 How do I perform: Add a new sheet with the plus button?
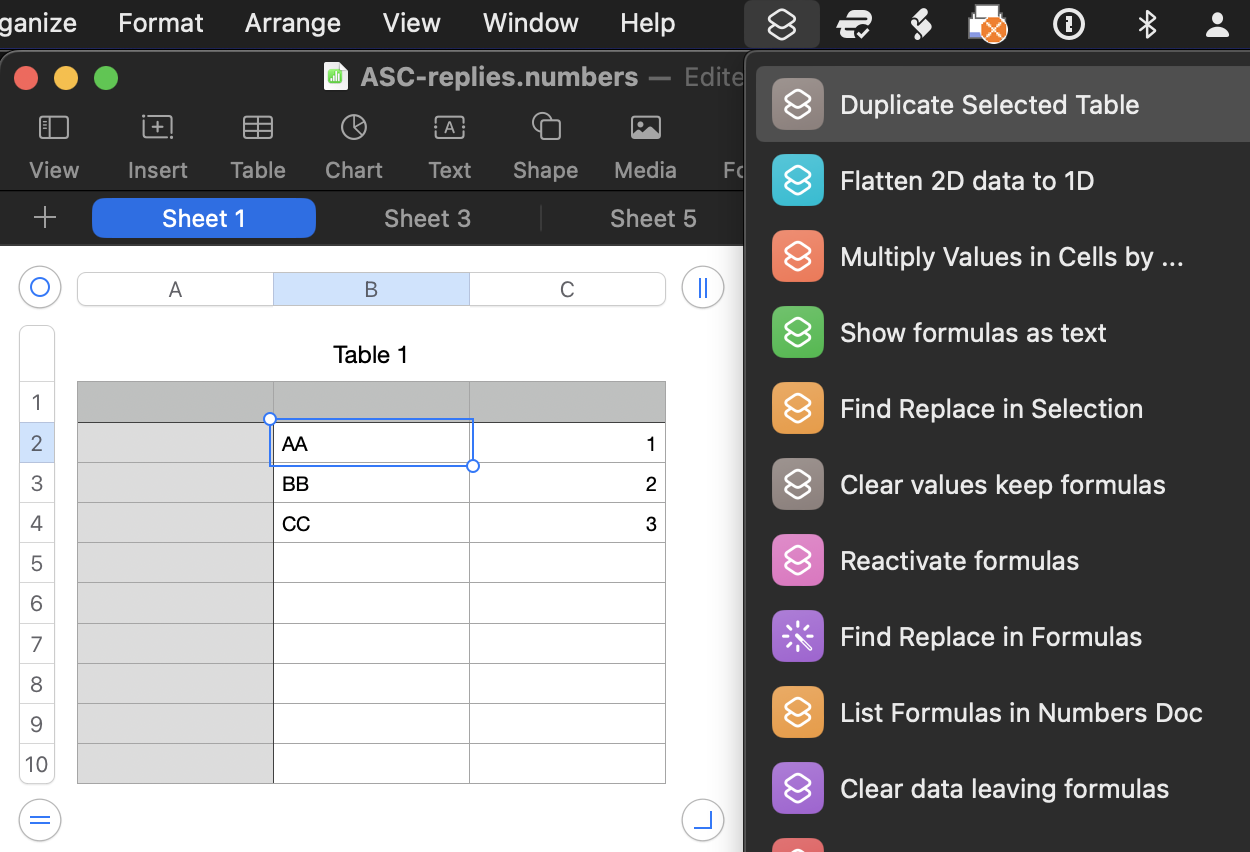(42, 218)
